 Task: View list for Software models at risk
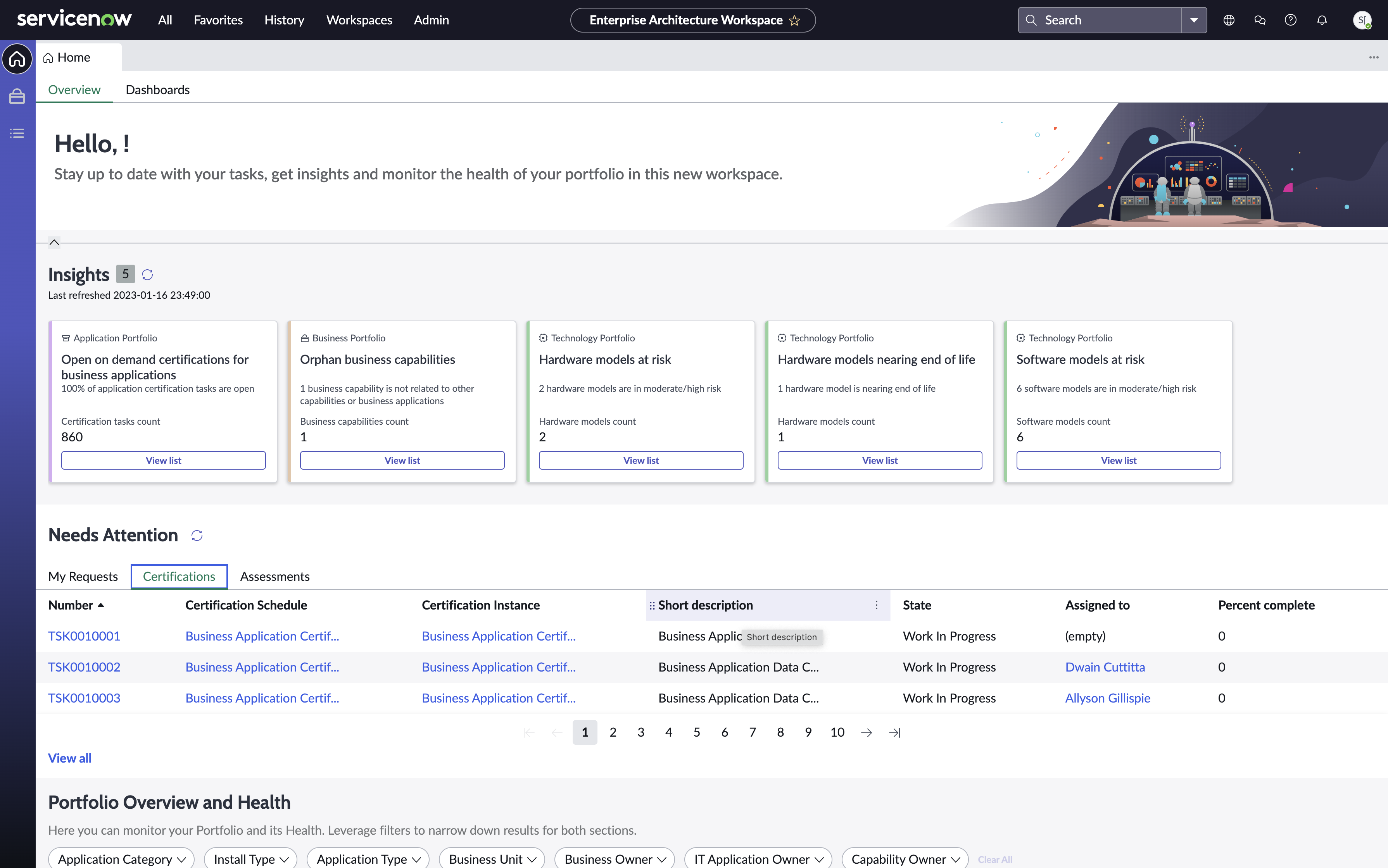point(1117,460)
